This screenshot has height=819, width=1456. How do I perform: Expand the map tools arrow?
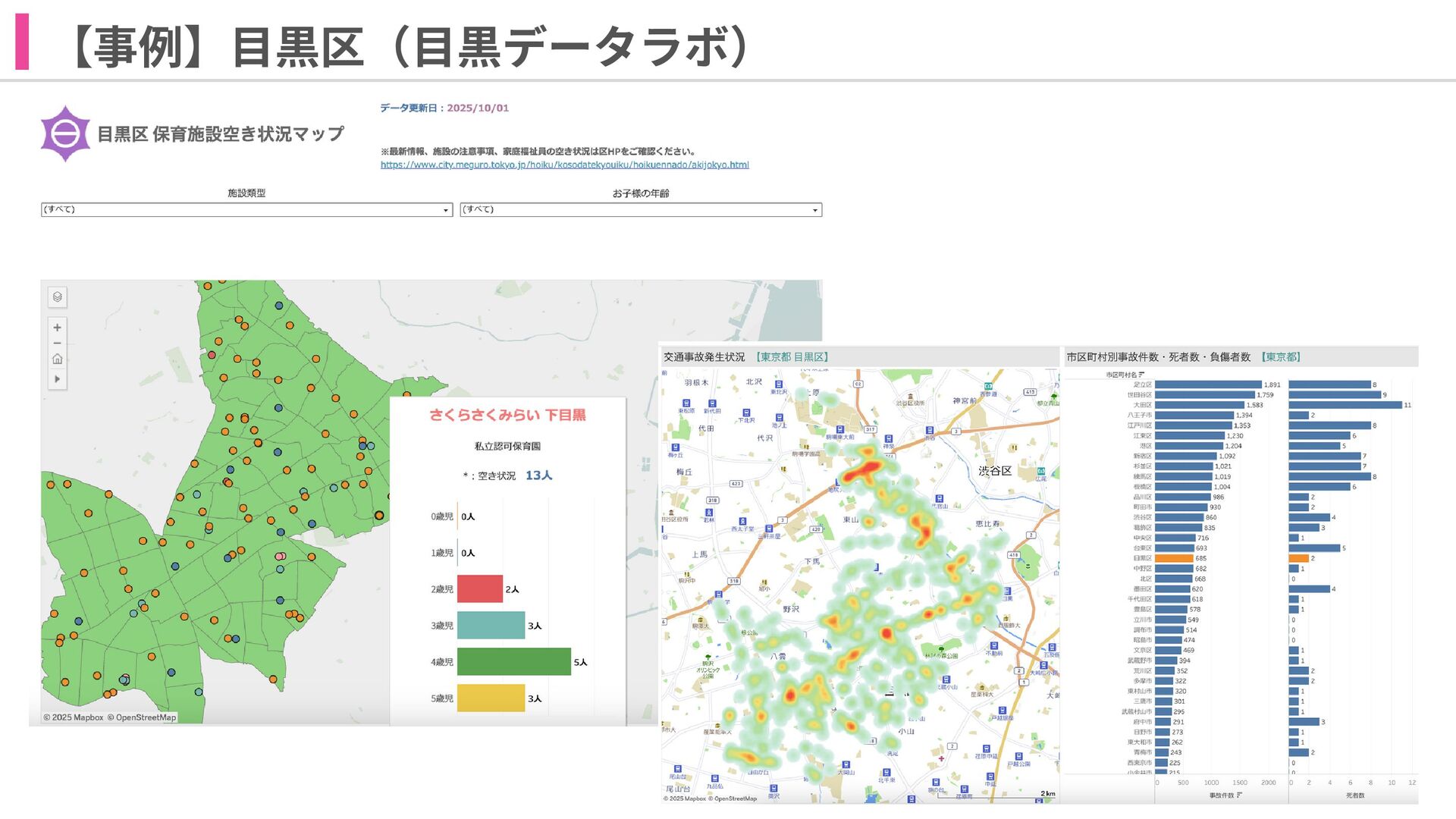(57, 379)
